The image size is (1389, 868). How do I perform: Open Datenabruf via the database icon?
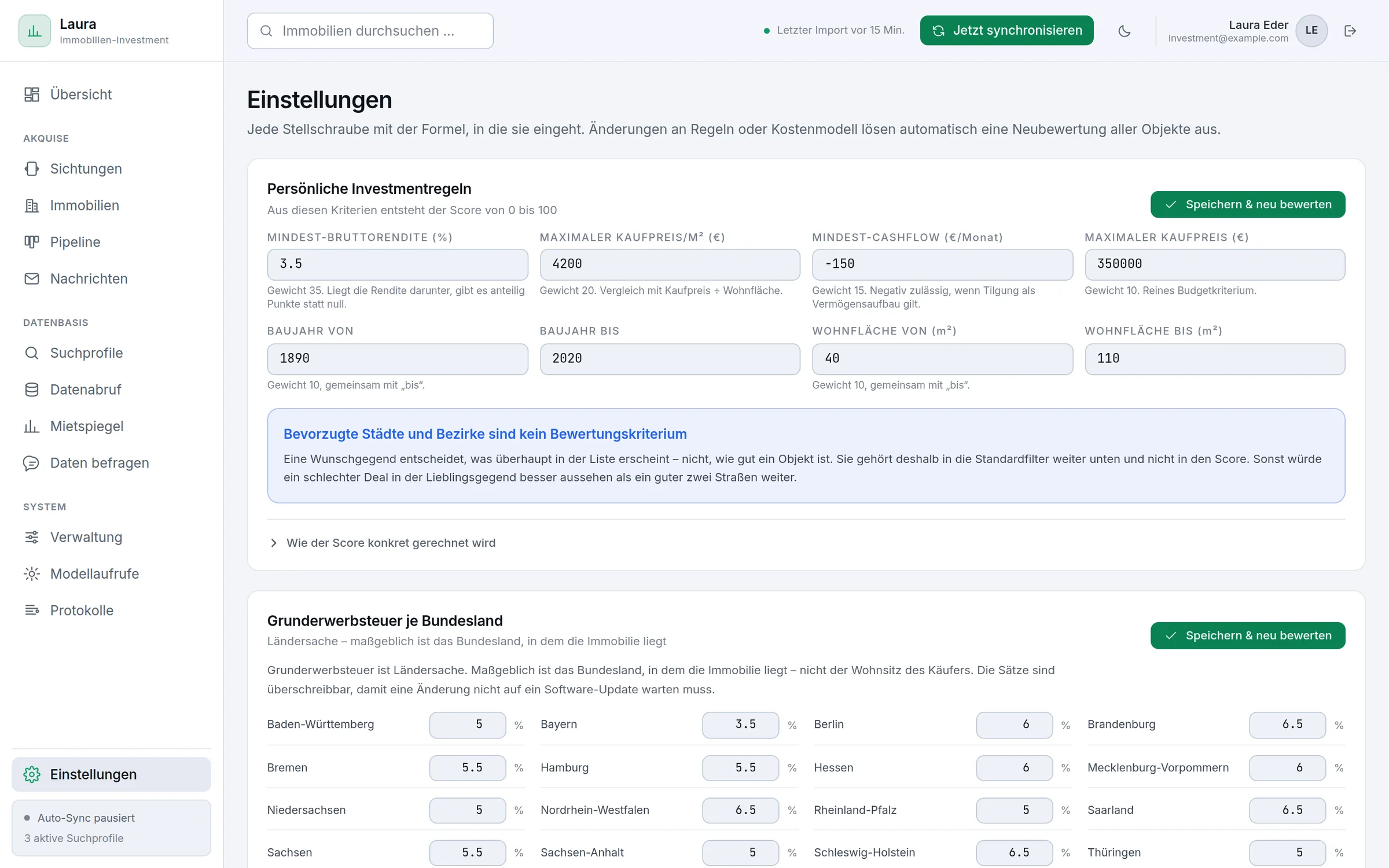[x=32, y=389]
